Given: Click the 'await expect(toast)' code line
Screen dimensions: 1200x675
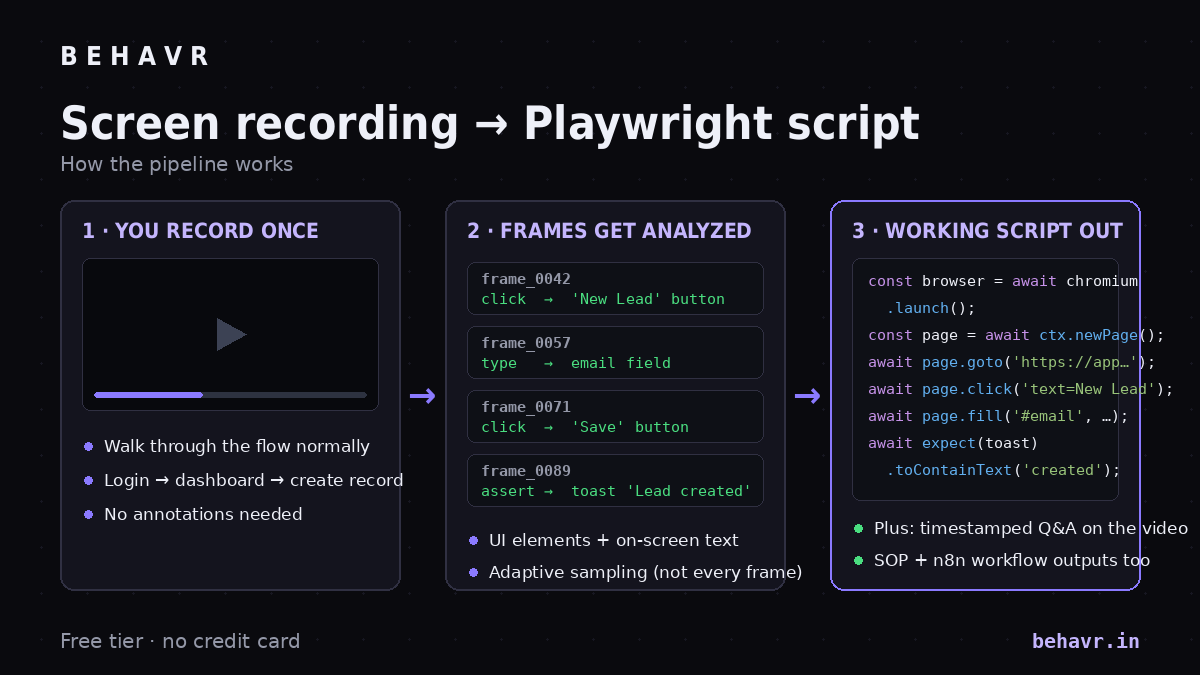Looking at the screenshot, I should click(x=953, y=444).
